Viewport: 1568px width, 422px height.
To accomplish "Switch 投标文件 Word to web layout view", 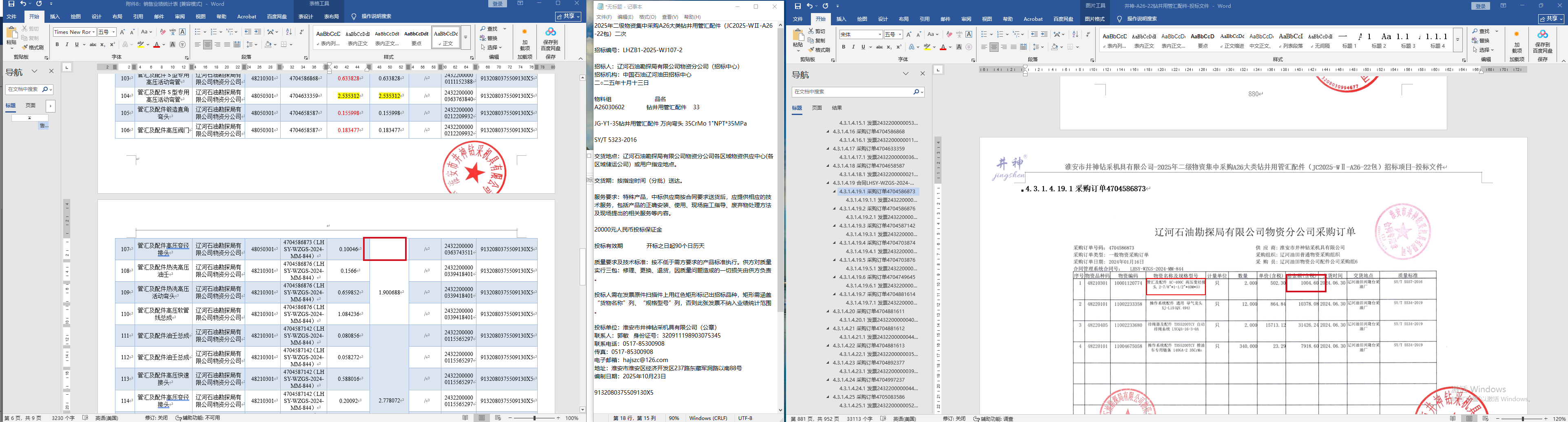I will pyautogui.click(x=1486, y=418).
